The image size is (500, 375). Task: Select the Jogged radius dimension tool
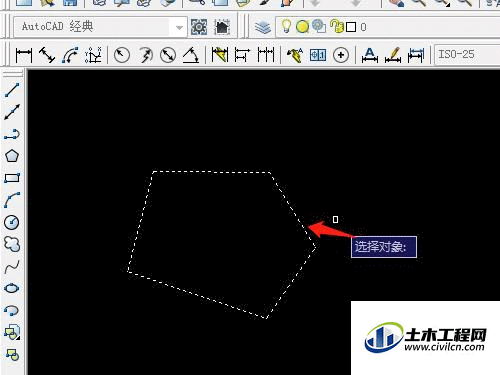pos(145,55)
